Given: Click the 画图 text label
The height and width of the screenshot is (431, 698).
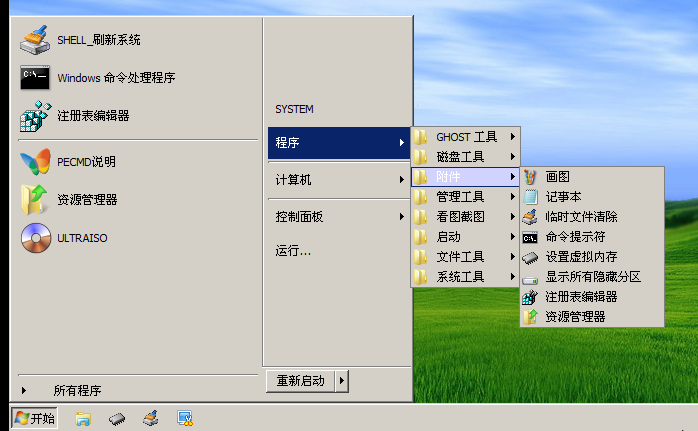Looking at the screenshot, I should point(558,177).
